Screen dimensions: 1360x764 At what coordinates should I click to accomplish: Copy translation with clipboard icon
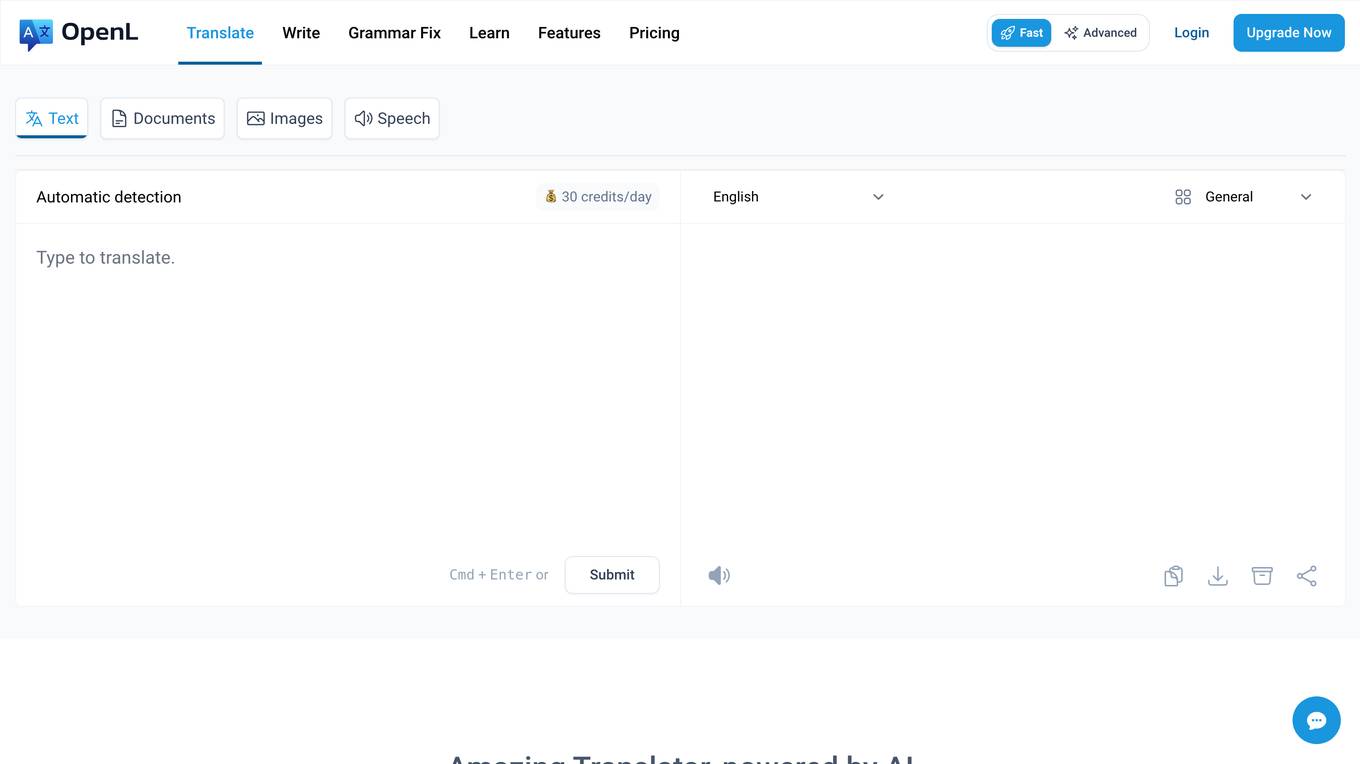[1173, 576]
